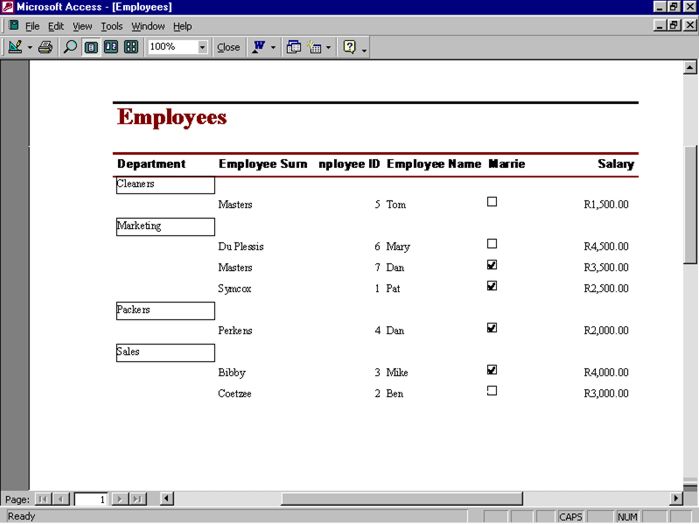Click the page number field
Viewport: 699px width, 524px height.
click(90, 499)
